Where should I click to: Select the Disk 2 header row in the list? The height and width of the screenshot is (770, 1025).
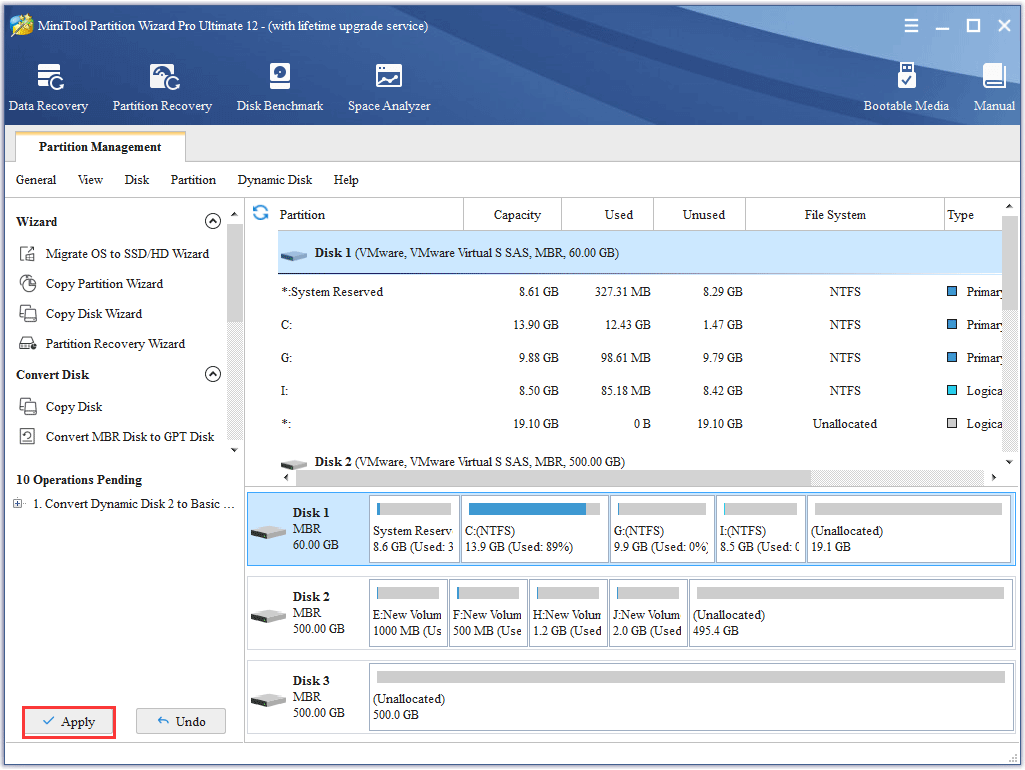(640, 461)
